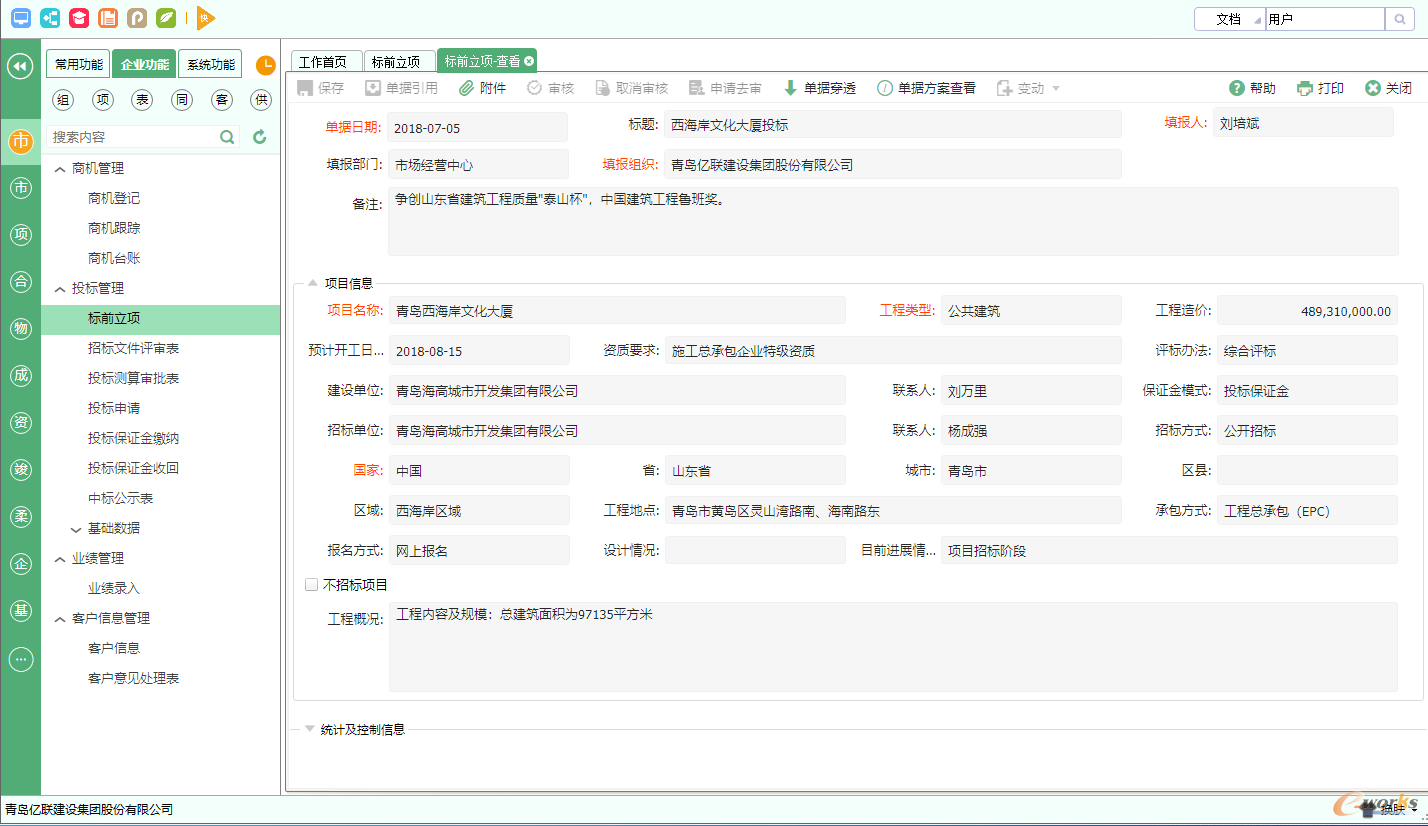Open the 文档 dropdown in top search
The width and height of the screenshot is (1428, 826).
pos(1229,19)
